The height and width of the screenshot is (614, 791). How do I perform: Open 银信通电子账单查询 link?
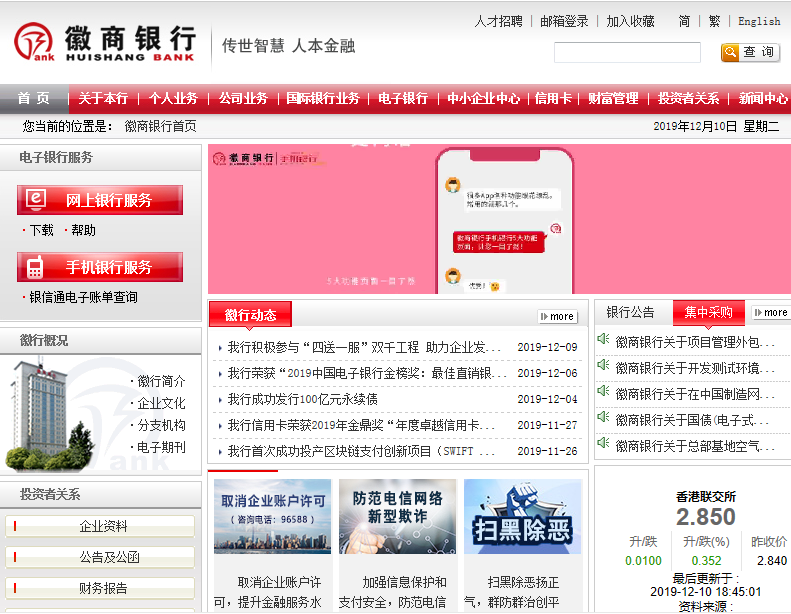pyautogui.click(x=83, y=297)
